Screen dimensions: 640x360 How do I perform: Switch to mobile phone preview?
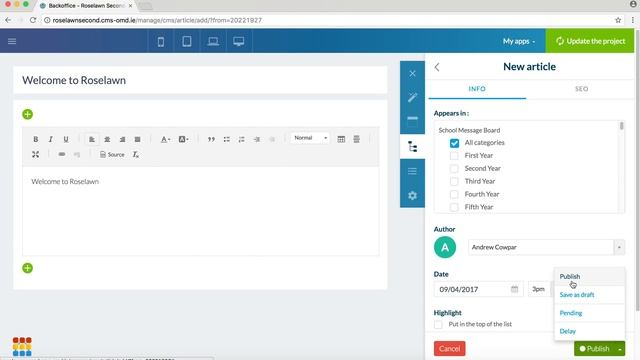(161, 41)
